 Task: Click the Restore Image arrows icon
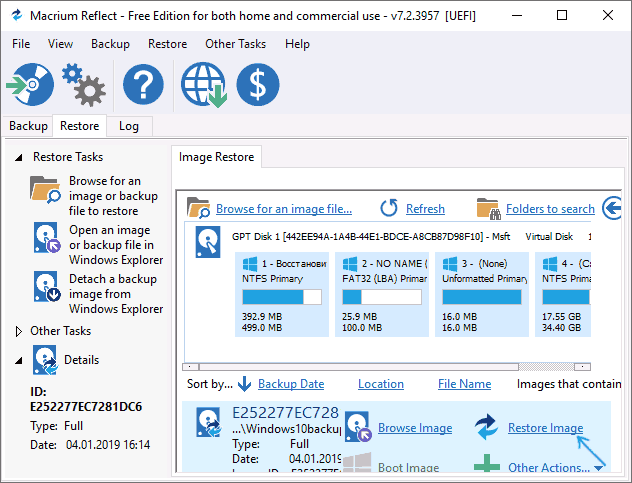[487, 428]
